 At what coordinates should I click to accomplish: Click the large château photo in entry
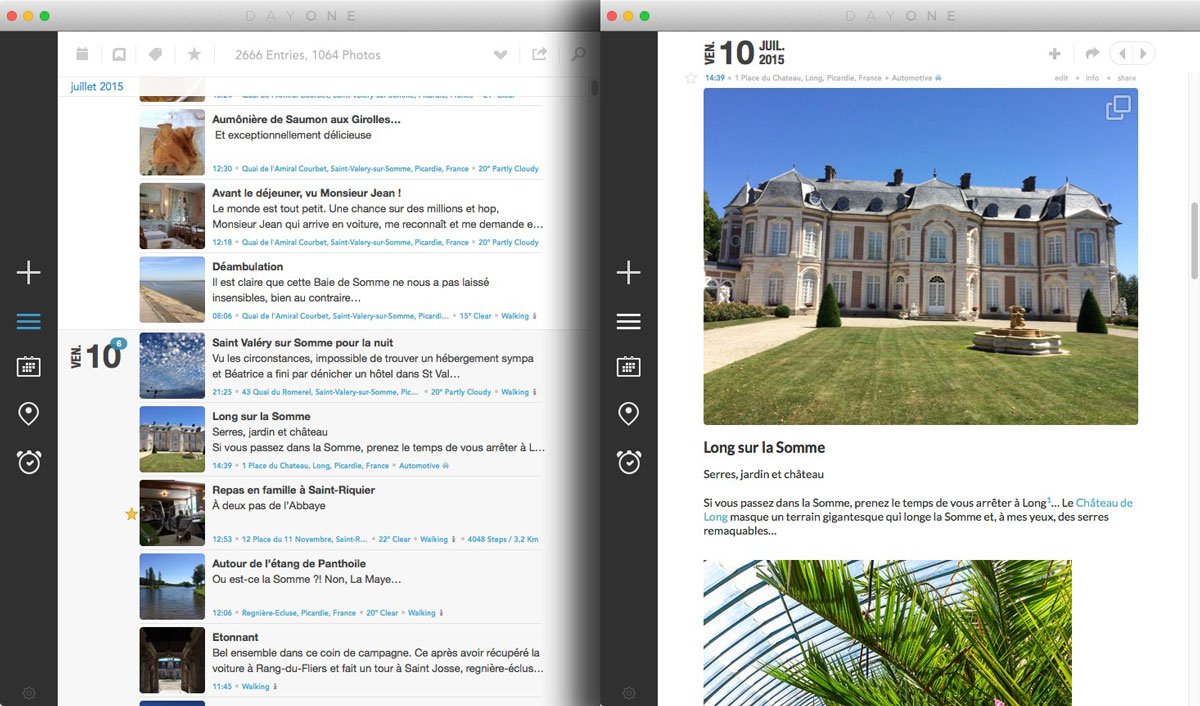920,256
